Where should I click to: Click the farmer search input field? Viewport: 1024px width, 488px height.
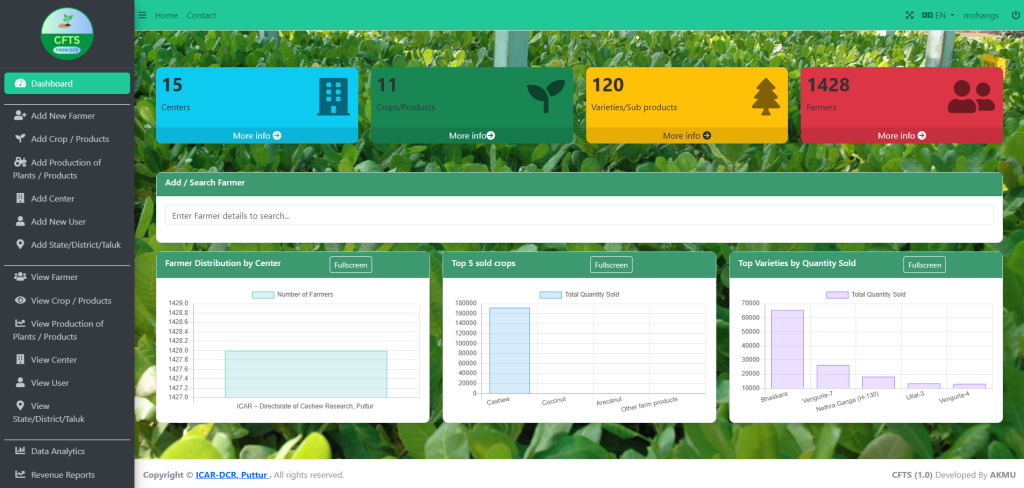point(579,215)
